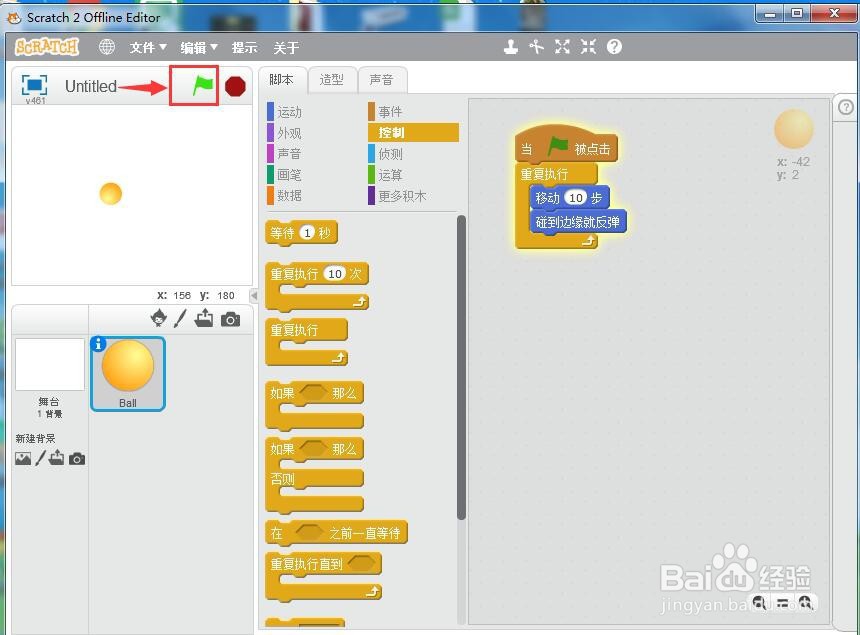Select the Grow sprite tool
Screen dimensions: 860x635
point(562,47)
